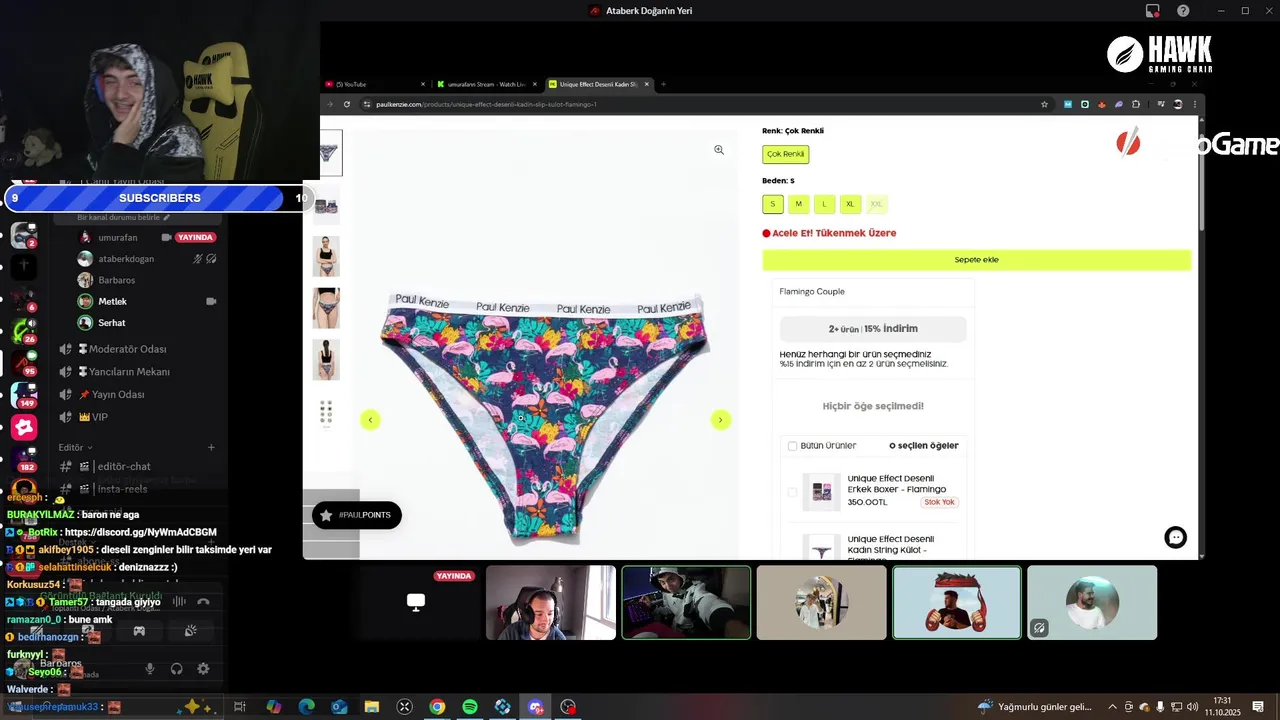Collapse the Editör channel category
1280x720 pixels.
point(75,448)
